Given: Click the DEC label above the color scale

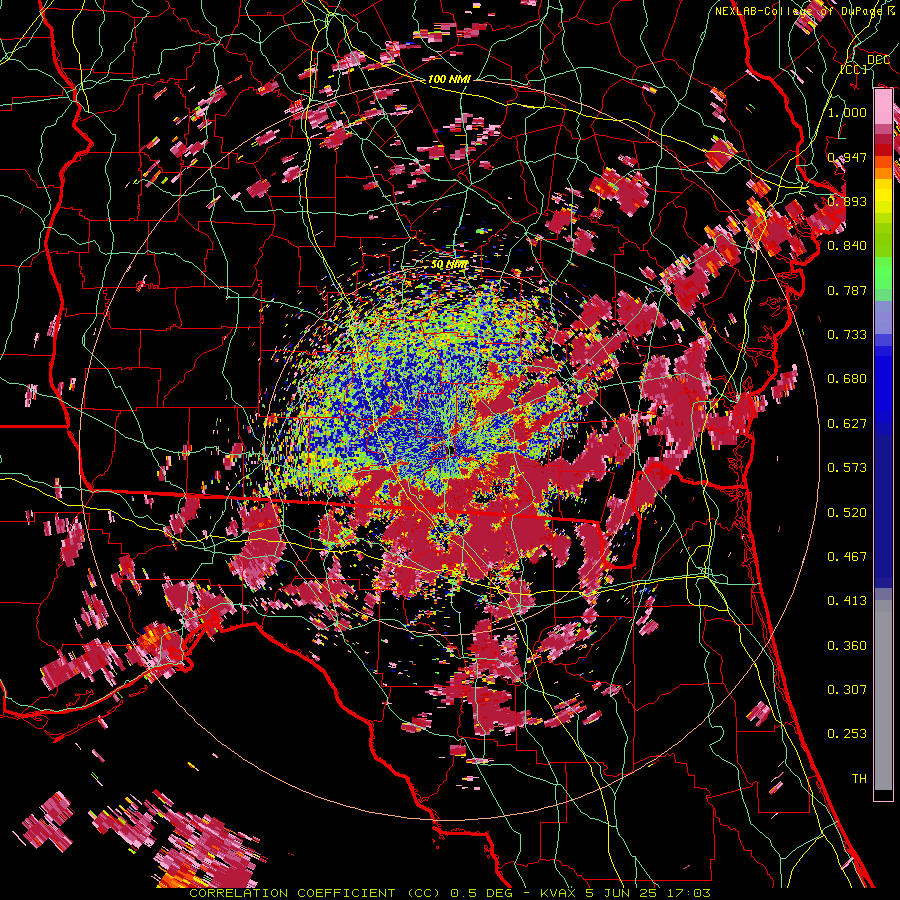Looking at the screenshot, I should (x=878, y=59).
